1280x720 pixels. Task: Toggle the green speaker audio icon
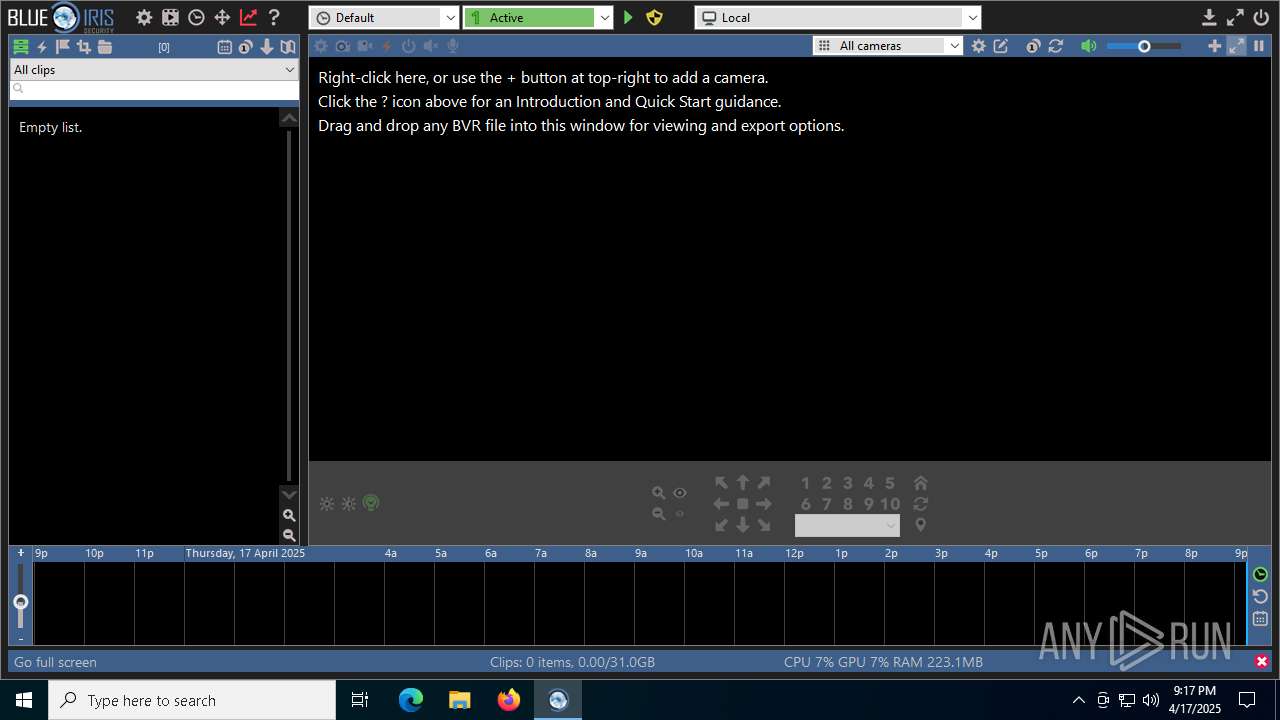(1089, 46)
